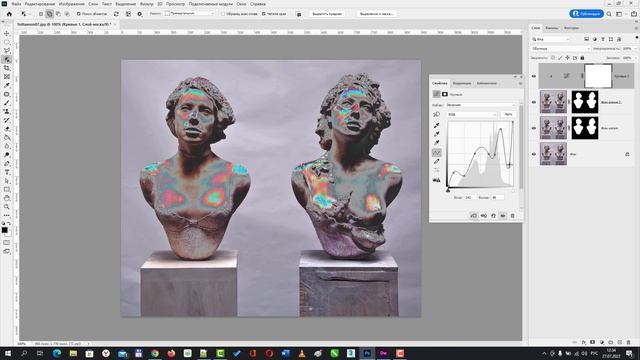This screenshot has height=360, width=640.
Task: Click the Select Subject button
Action: click(327, 14)
